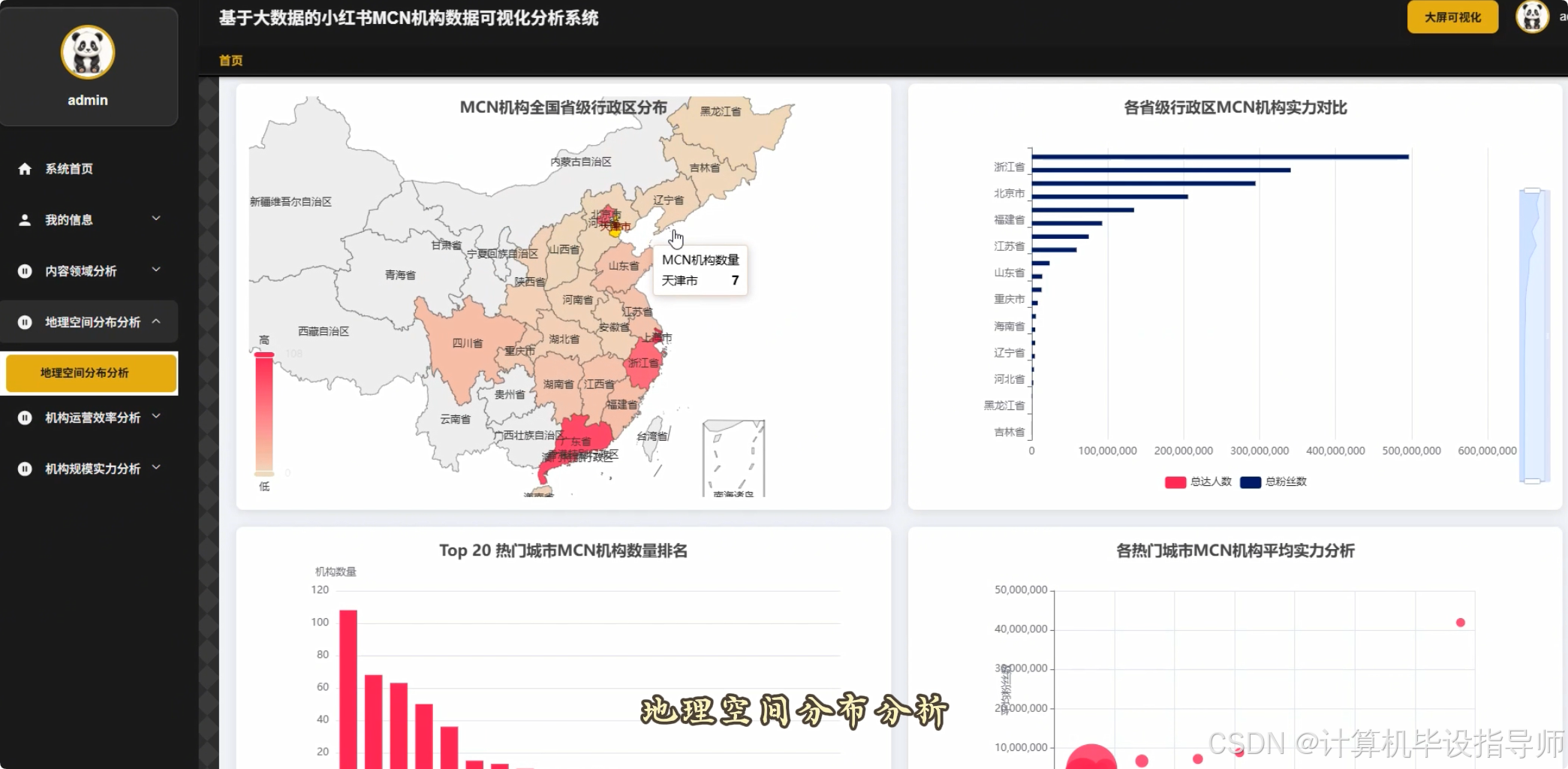This screenshot has height=769, width=1568.
Task: Click 黑龙江省 on the map
Action: click(719, 112)
